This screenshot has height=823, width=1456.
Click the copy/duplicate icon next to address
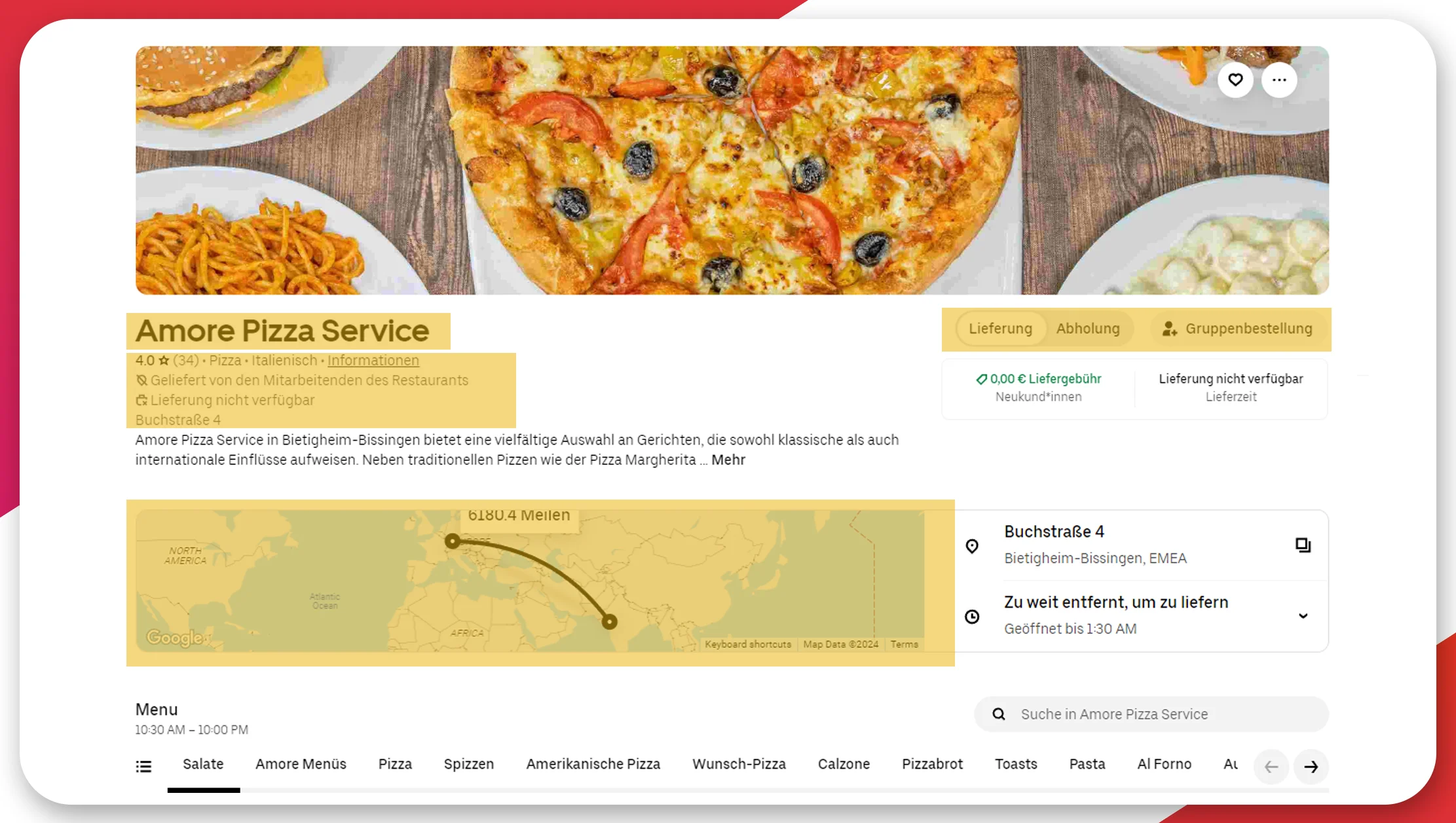(1303, 545)
